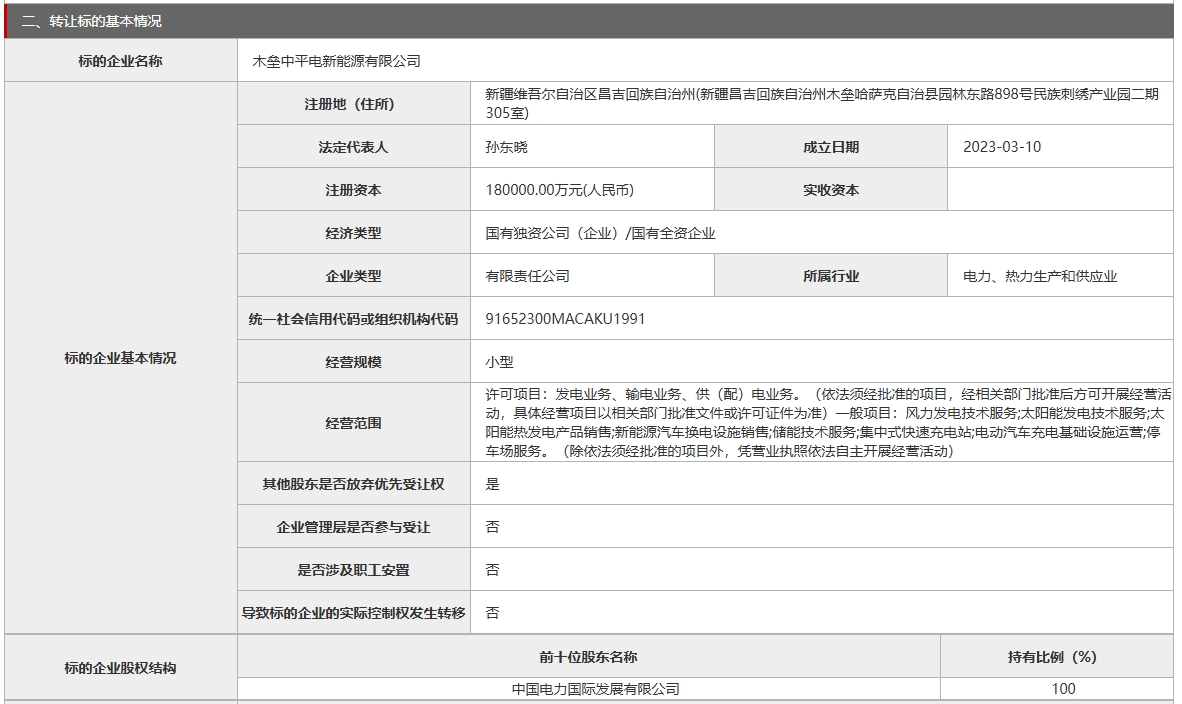Select the business scope paragraph starting 许可项目
Viewport: 1182px width, 704px height.
[828, 422]
